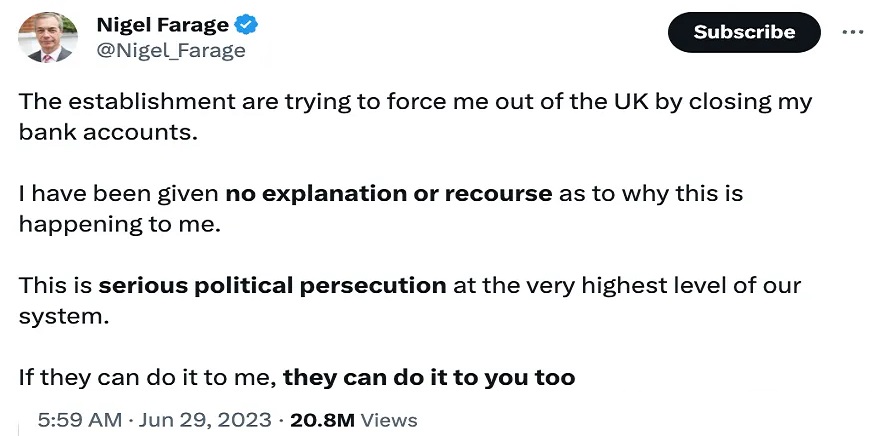Image resolution: width=886 pixels, height=436 pixels.
Task: Open the @Nigel_Farage handle link
Action: (170, 50)
